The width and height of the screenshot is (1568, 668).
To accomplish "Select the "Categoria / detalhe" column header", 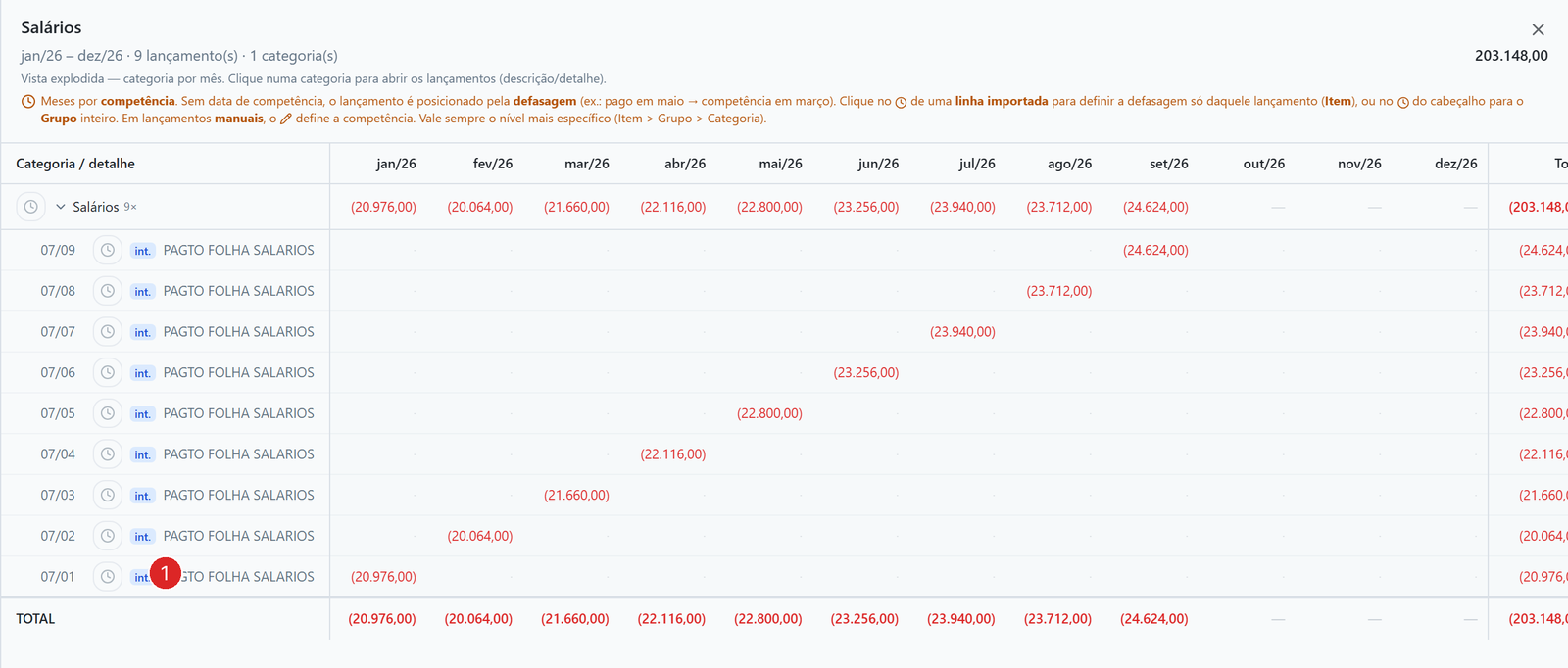I will pyautogui.click(x=75, y=164).
